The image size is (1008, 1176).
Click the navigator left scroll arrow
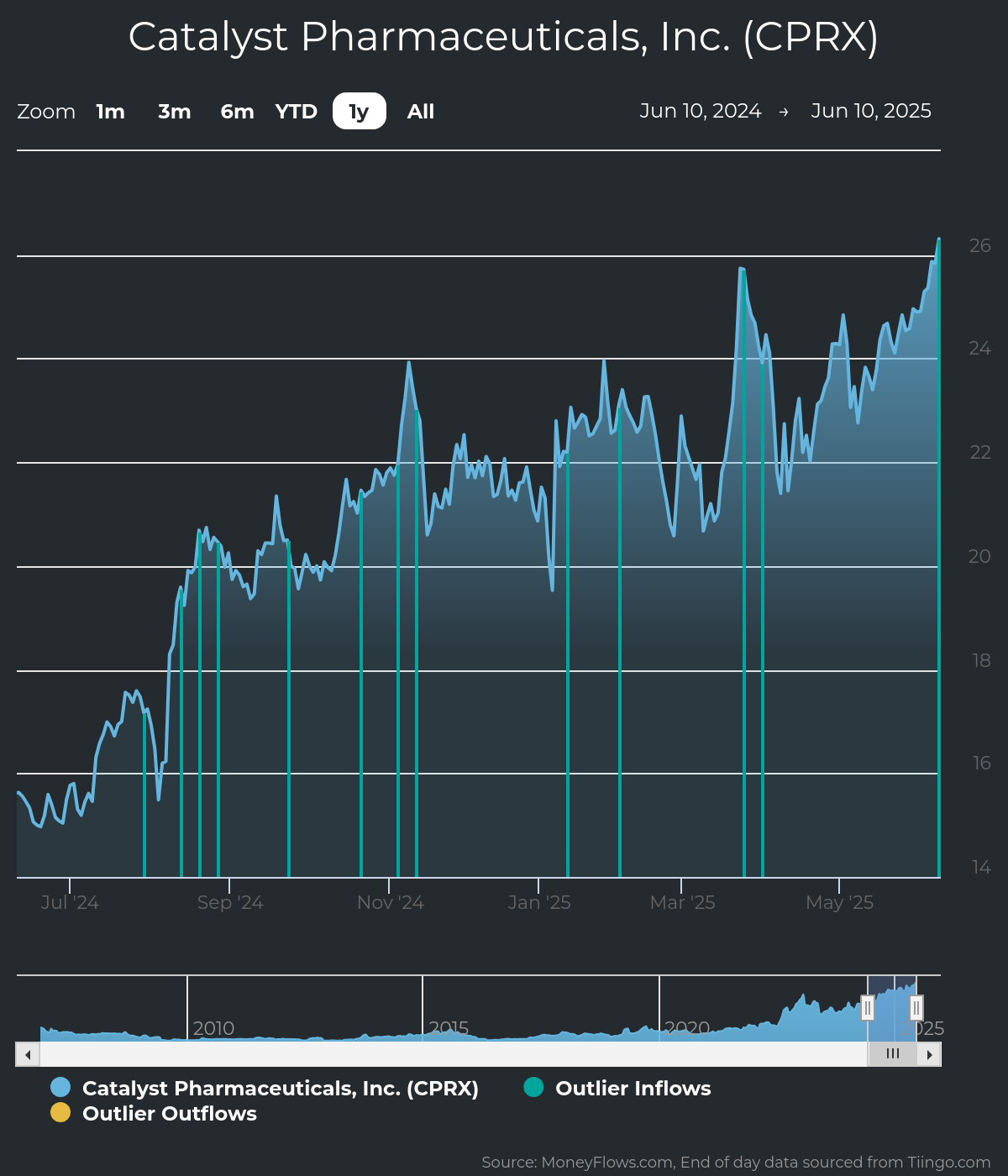point(28,1054)
